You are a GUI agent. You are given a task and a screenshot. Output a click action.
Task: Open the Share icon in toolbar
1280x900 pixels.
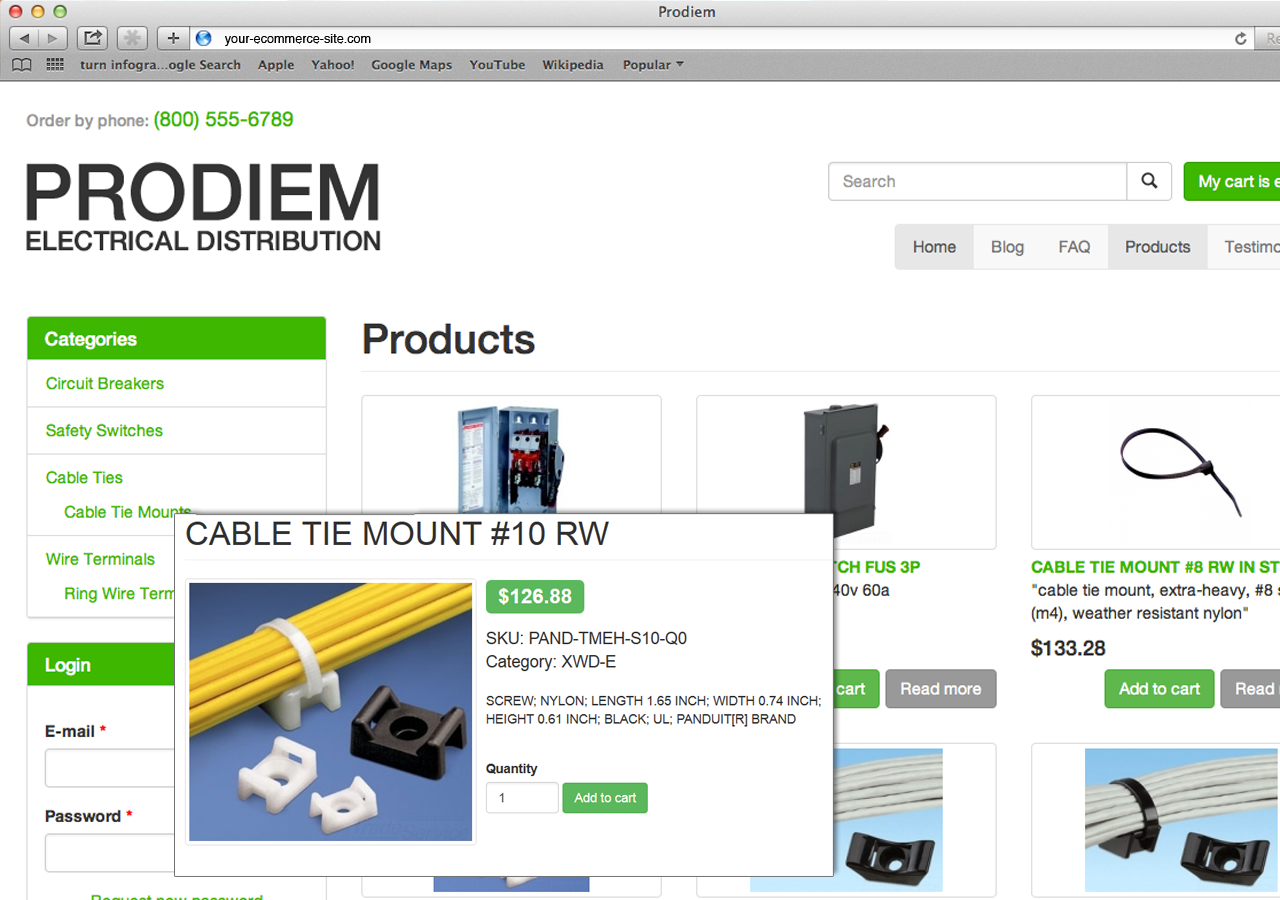[92, 38]
